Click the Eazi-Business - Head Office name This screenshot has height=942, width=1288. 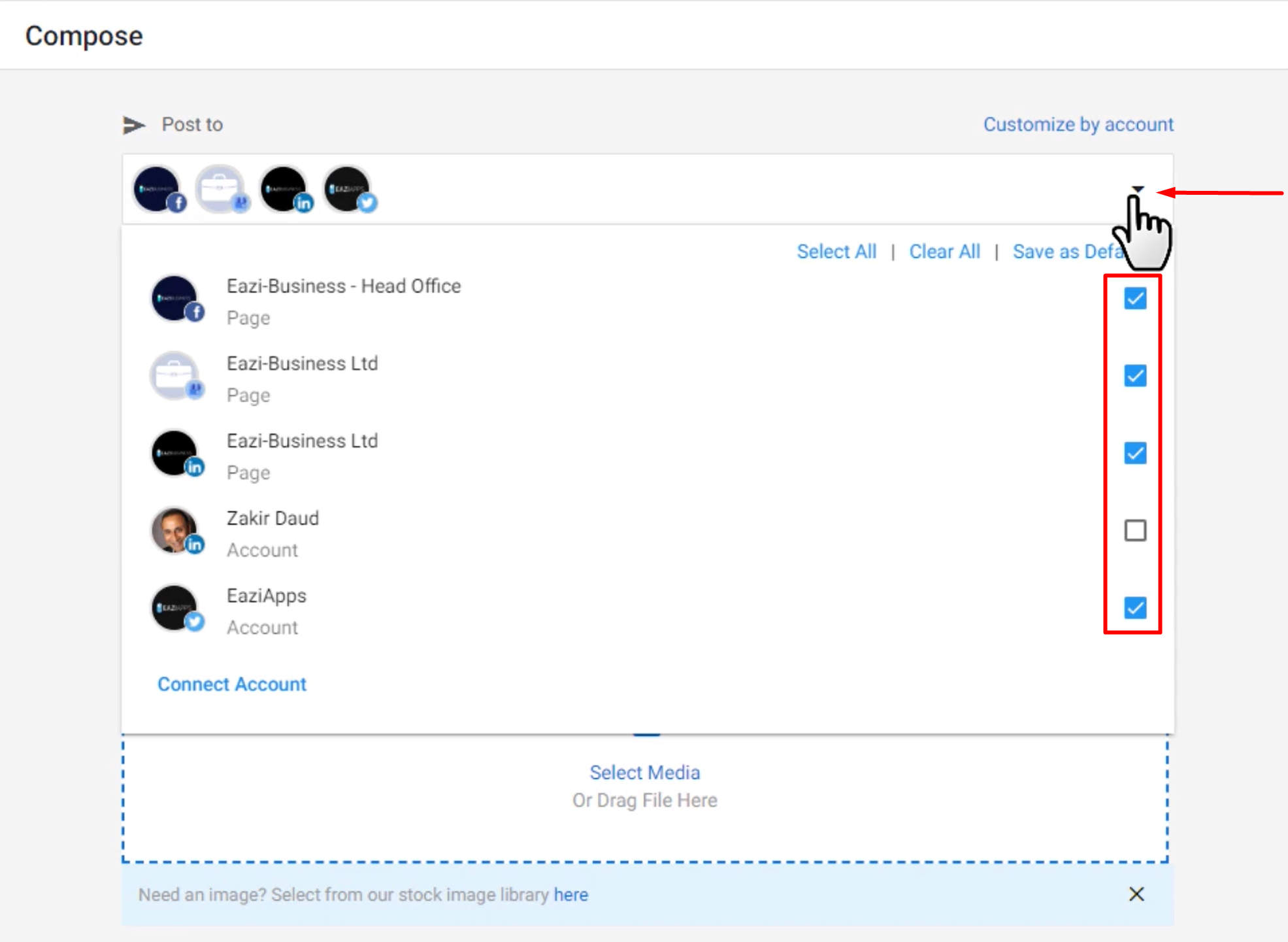[x=344, y=286]
